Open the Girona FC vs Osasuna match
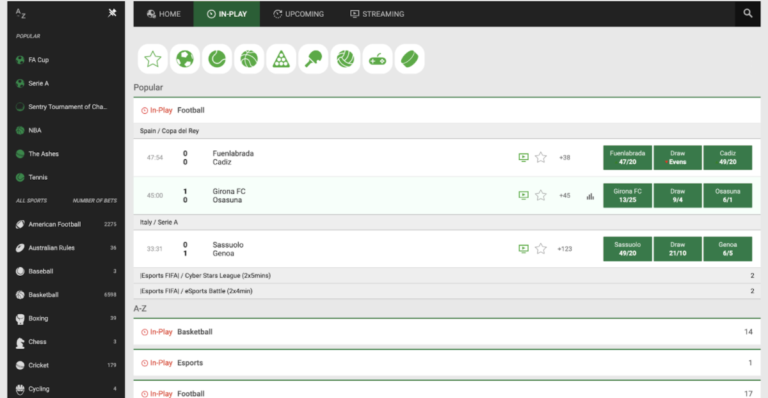This screenshot has height=398, width=768. (x=229, y=195)
